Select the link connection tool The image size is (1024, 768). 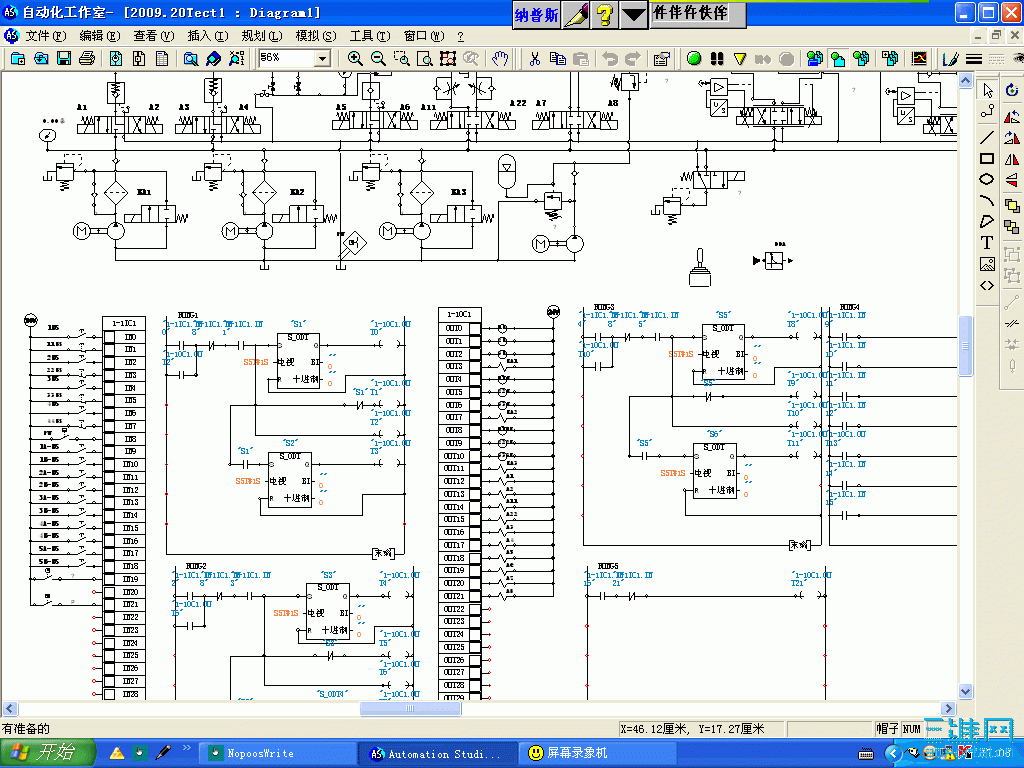coord(987,112)
